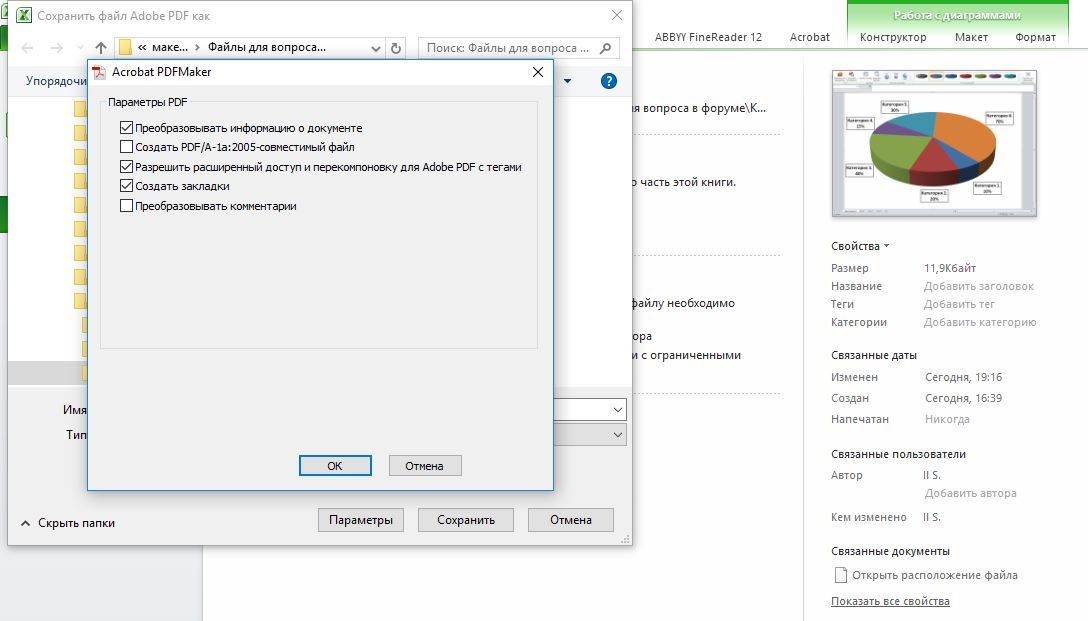Click 'Добавить категорию' field
Image resolution: width=1088 pixels, height=621 pixels.
coord(980,322)
